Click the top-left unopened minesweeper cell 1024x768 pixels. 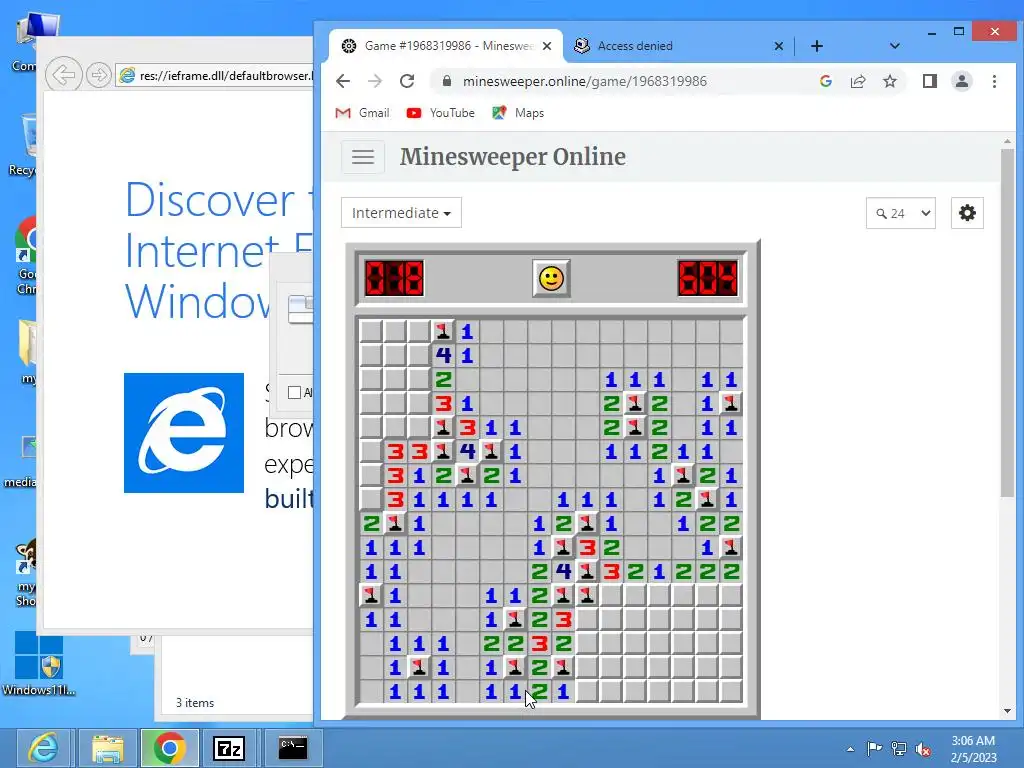pos(371,331)
